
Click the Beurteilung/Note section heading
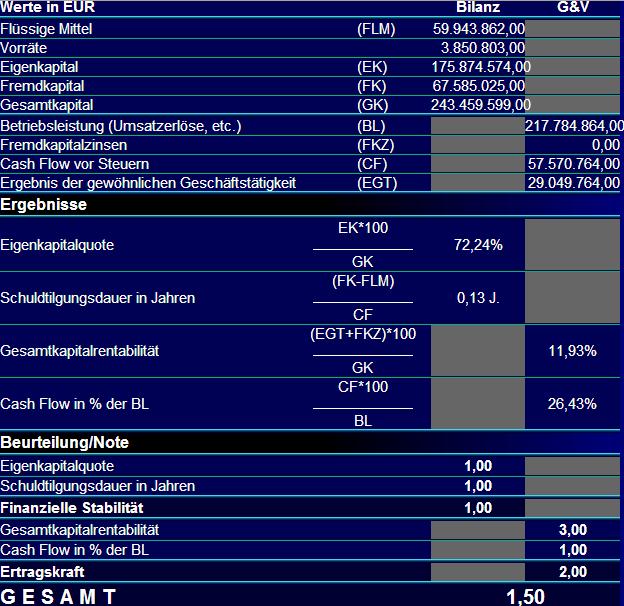[64, 442]
